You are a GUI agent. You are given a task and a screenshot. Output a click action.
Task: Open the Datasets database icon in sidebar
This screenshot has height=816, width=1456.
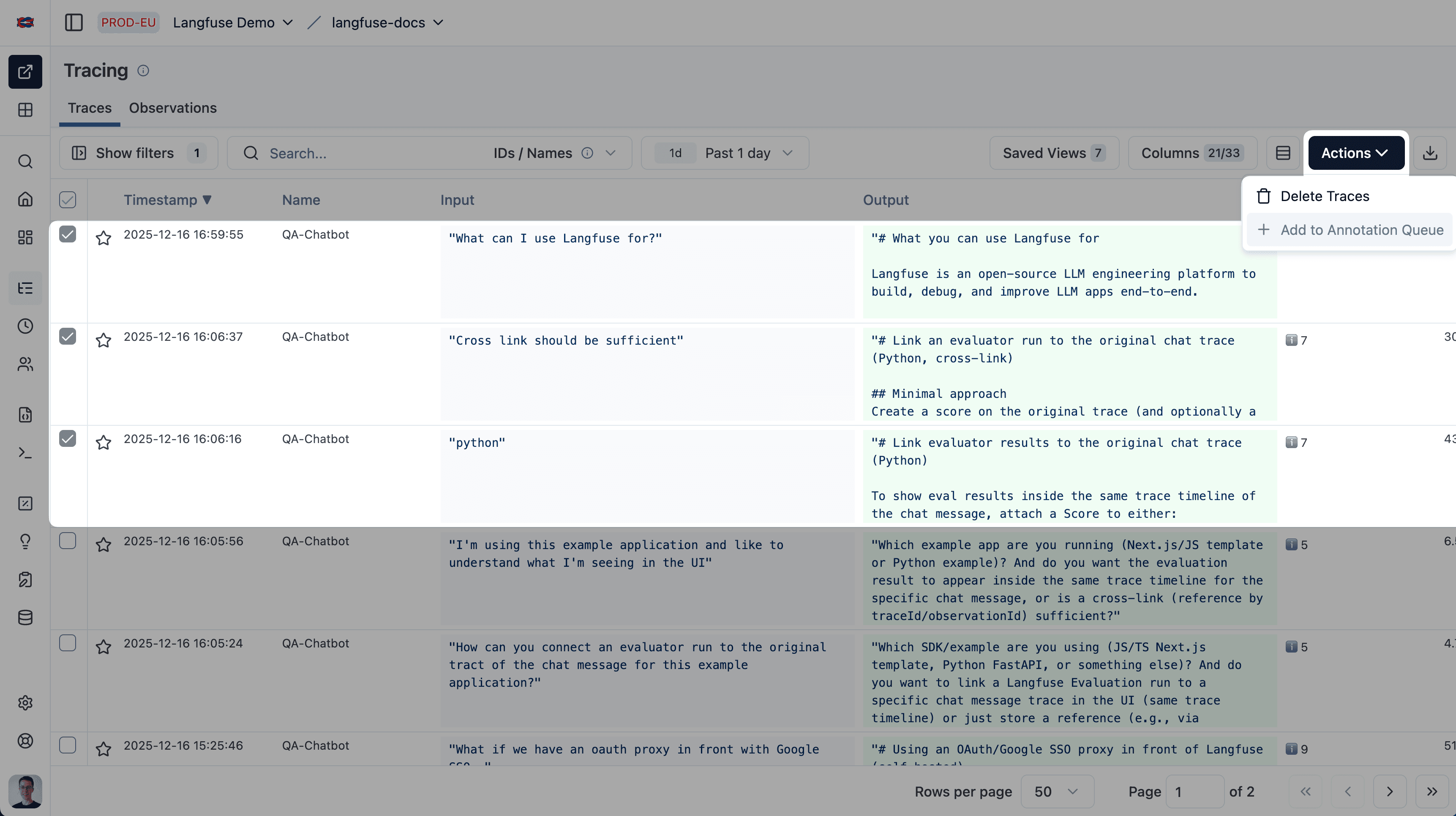point(25,617)
